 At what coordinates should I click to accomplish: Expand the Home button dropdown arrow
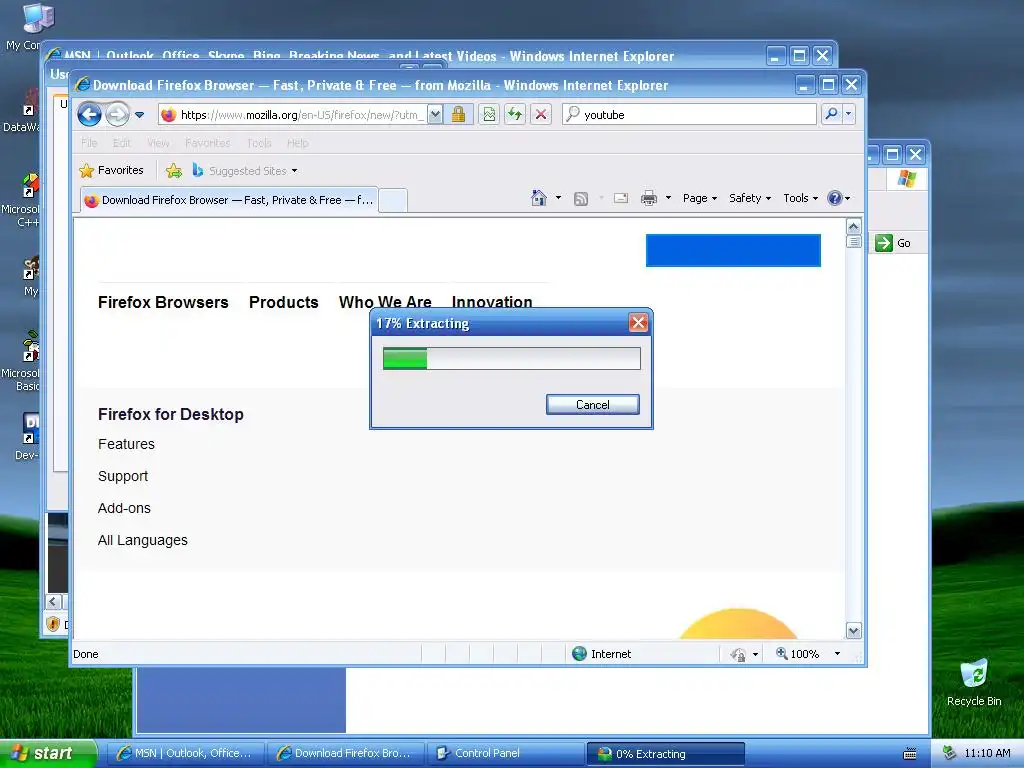pyautogui.click(x=558, y=198)
